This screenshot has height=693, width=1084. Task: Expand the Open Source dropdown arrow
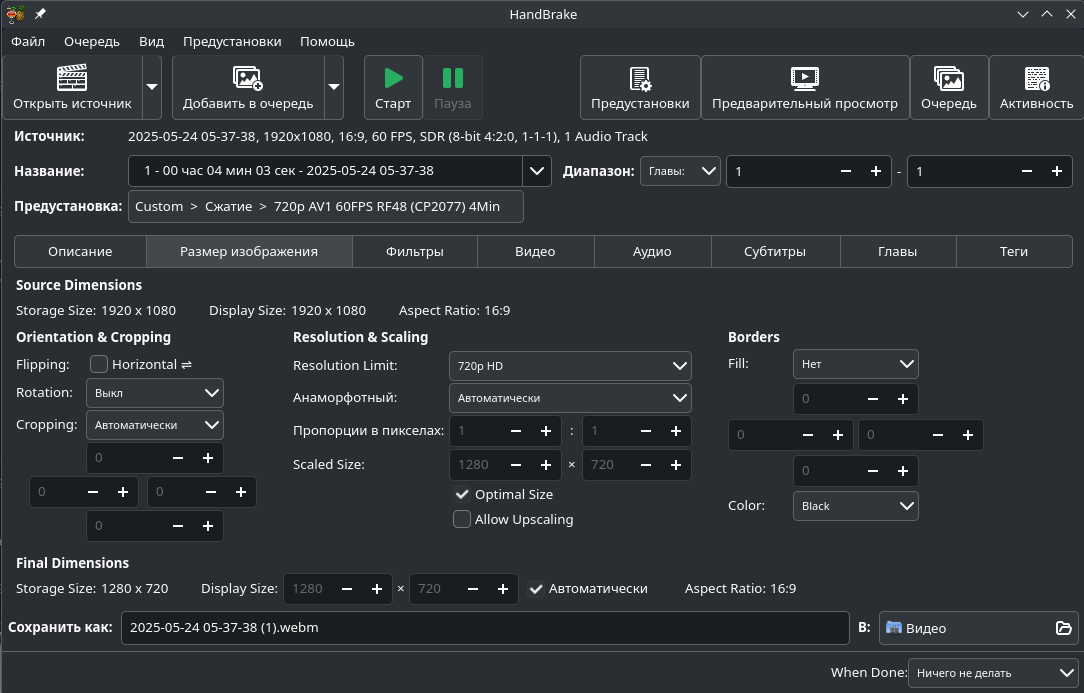click(152, 87)
